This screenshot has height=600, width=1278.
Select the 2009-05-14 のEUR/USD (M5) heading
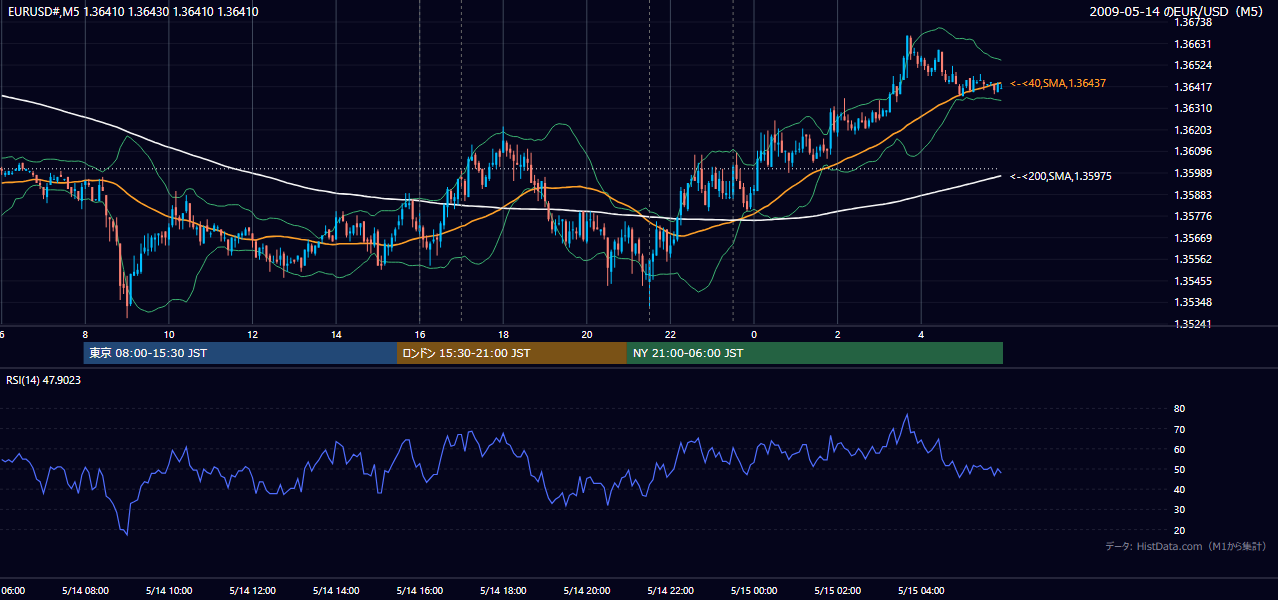(1178, 12)
